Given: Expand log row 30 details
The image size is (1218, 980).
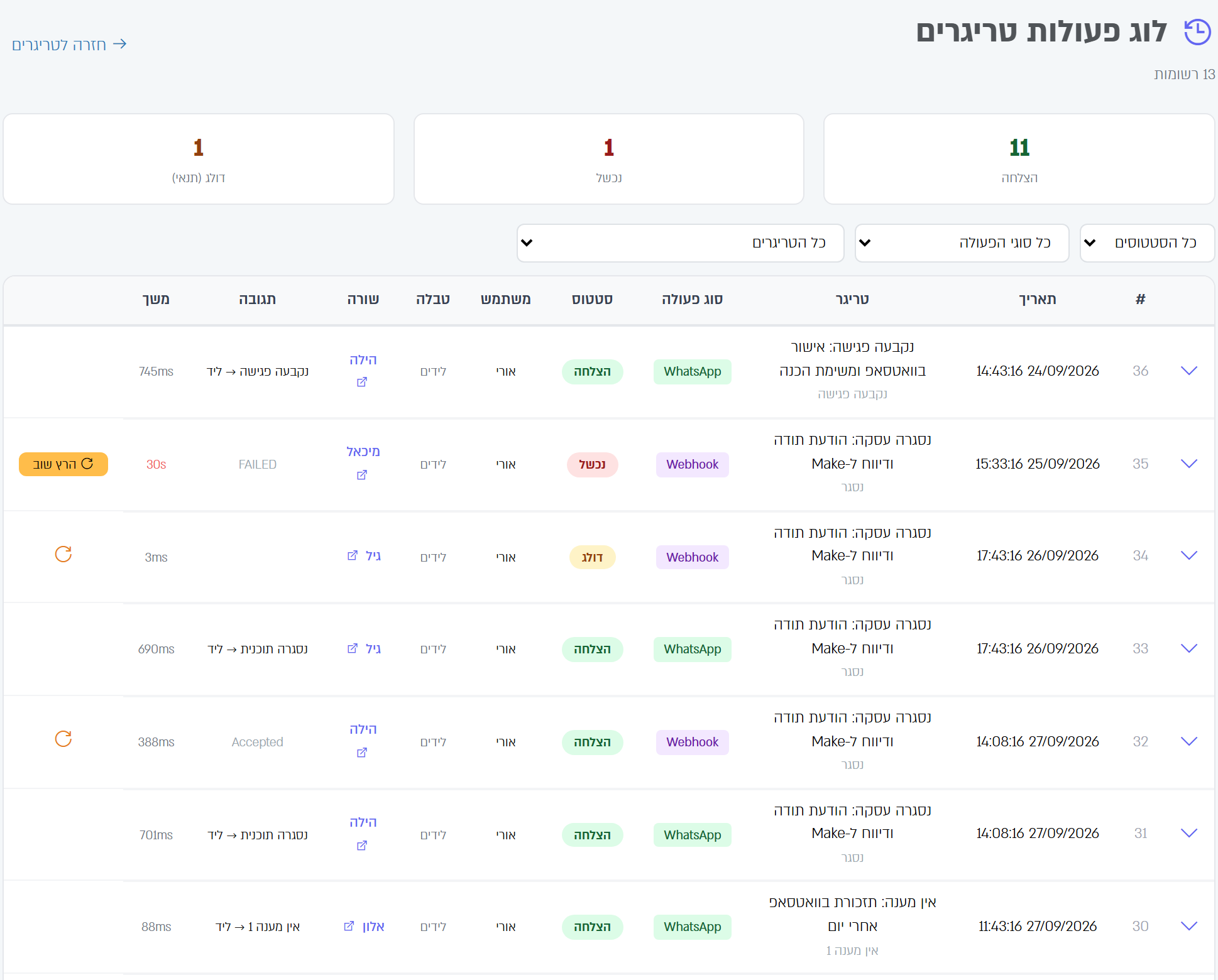Looking at the screenshot, I should 1189,926.
